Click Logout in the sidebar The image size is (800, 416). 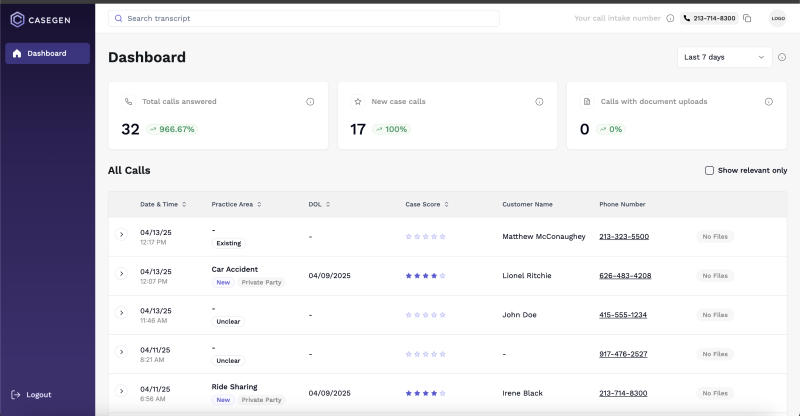pyautogui.click(x=31, y=395)
